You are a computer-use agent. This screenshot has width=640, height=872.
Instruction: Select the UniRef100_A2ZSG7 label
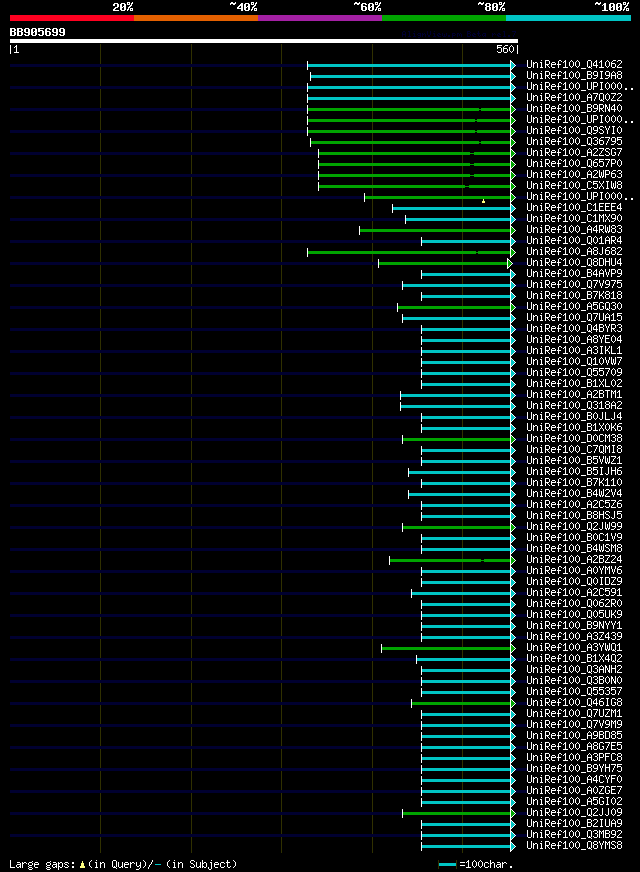[x=574, y=152]
